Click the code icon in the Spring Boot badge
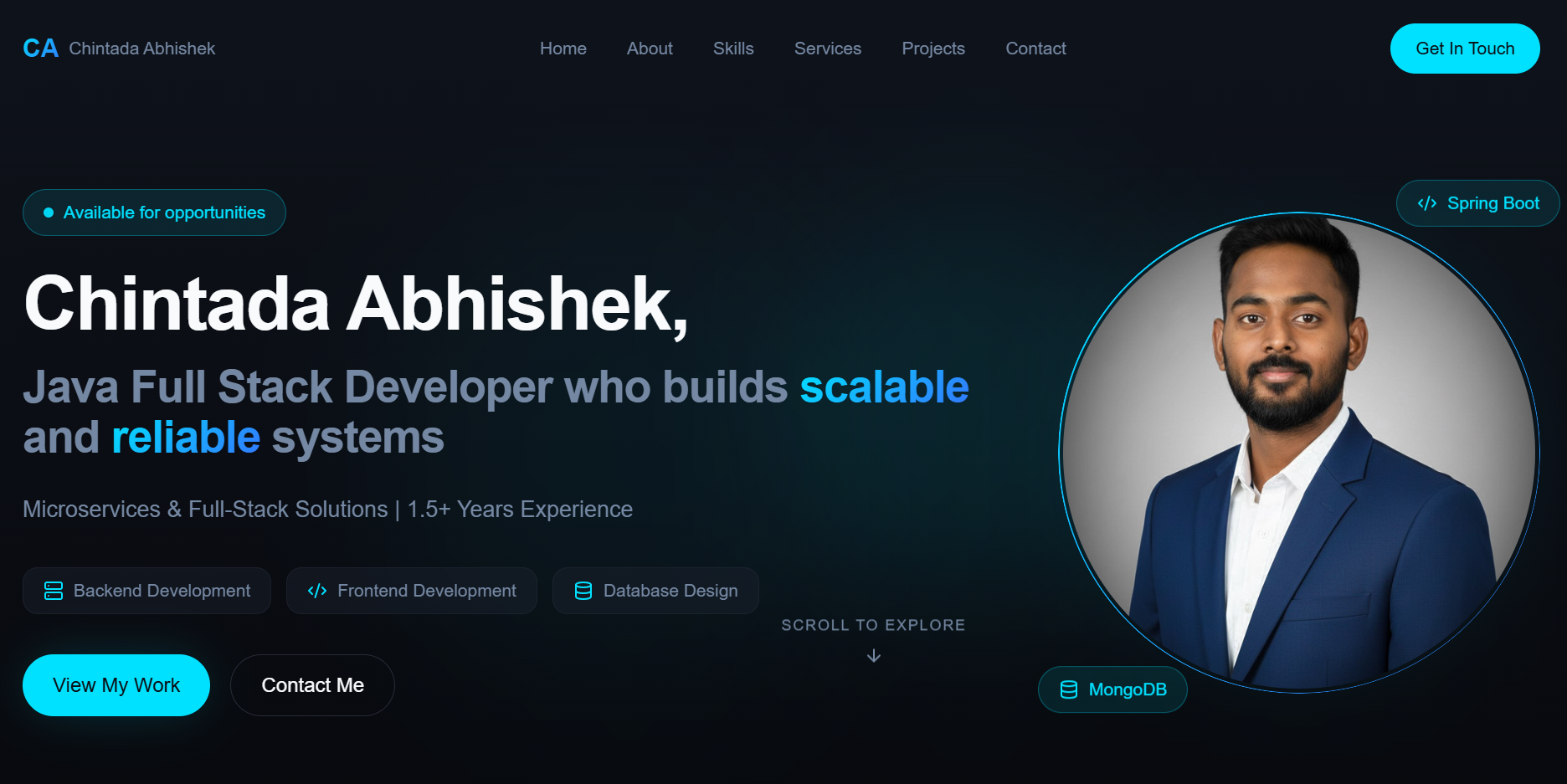Screen dimensions: 1567x784 click(x=1427, y=203)
